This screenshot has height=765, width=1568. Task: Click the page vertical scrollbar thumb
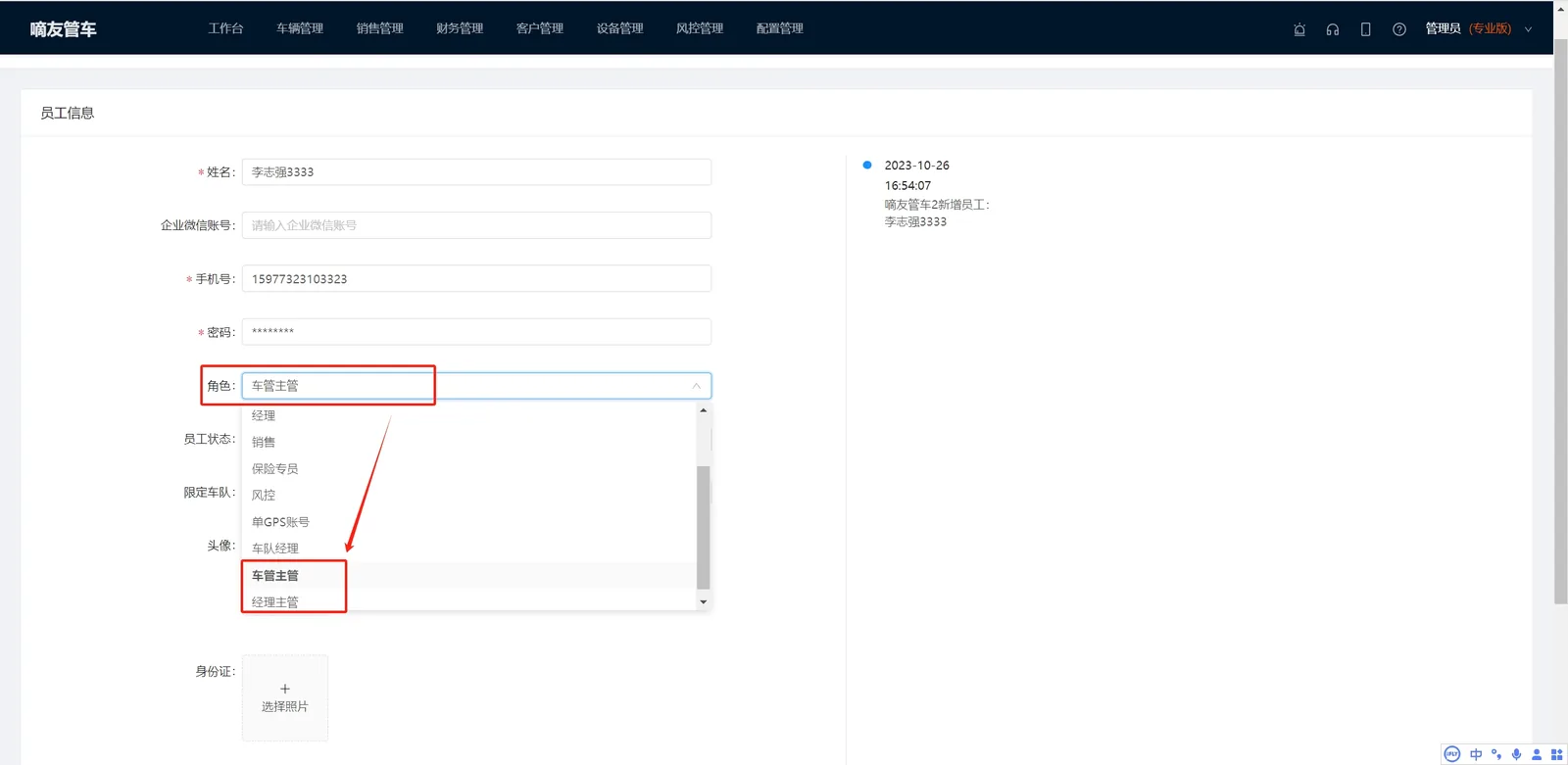[x=1561, y=320]
